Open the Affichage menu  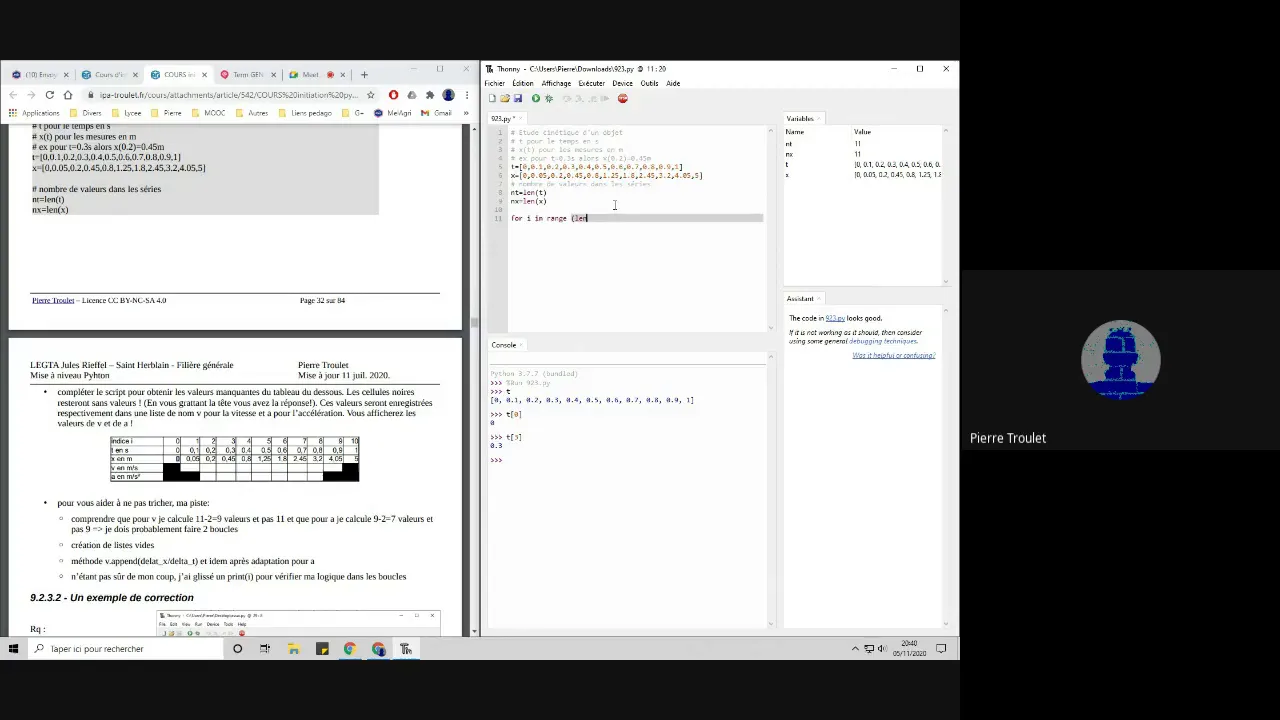click(556, 83)
